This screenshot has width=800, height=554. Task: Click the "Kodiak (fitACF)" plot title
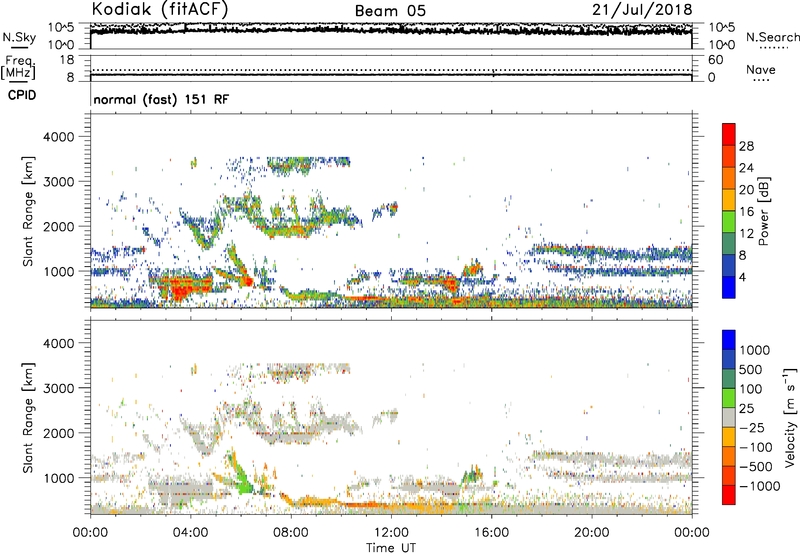[160, 10]
